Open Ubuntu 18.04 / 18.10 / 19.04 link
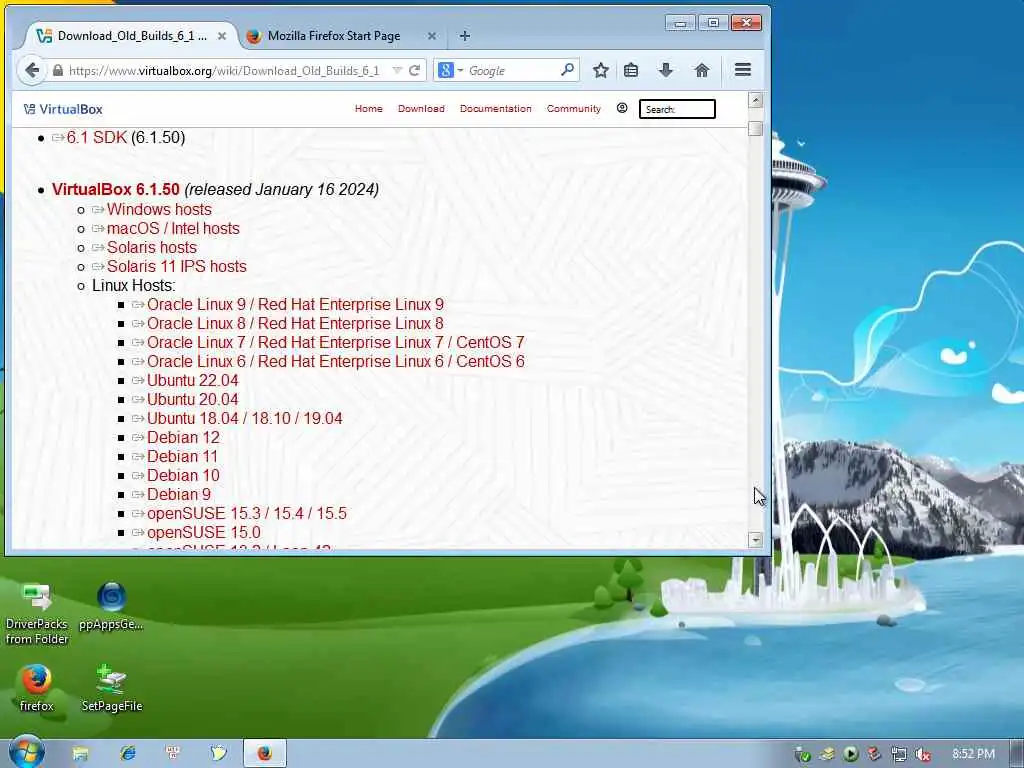 244,418
